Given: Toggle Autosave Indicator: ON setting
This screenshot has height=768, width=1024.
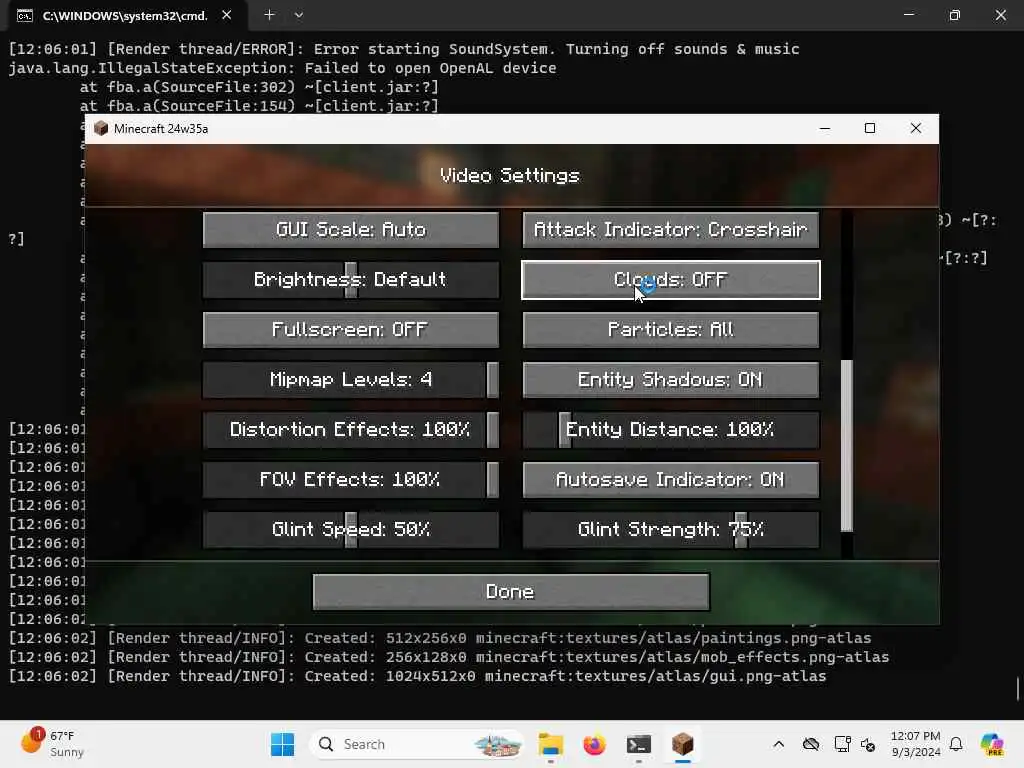Looking at the screenshot, I should [671, 480].
